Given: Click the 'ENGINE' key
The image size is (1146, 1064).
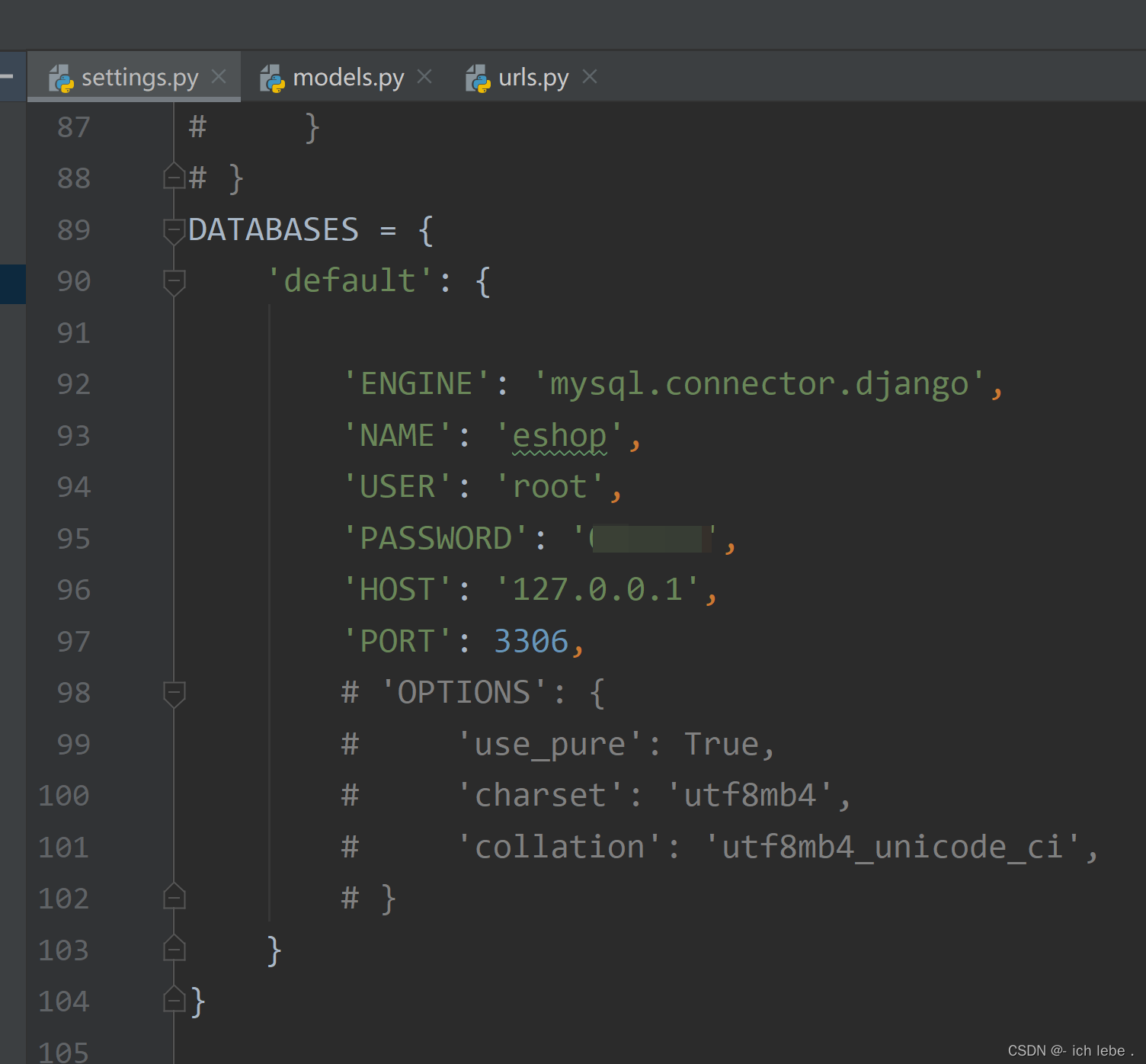Looking at the screenshot, I should click(x=417, y=384).
